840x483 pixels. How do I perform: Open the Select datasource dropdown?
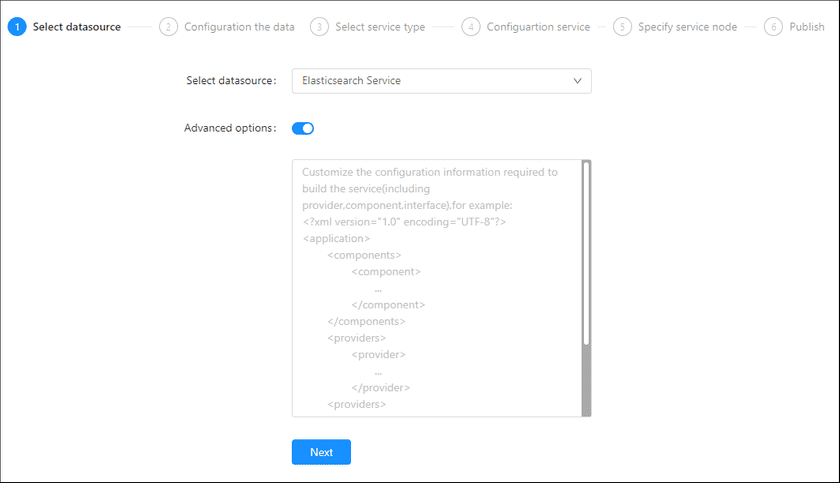click(441, 81)
